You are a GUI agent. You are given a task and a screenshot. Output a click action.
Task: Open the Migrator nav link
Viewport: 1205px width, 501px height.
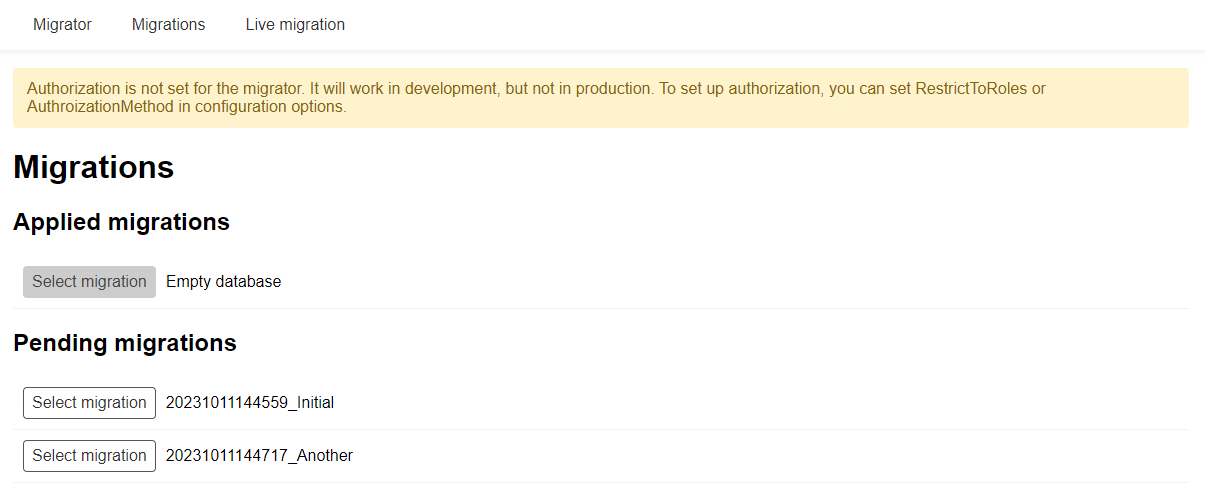pos(62,25)
